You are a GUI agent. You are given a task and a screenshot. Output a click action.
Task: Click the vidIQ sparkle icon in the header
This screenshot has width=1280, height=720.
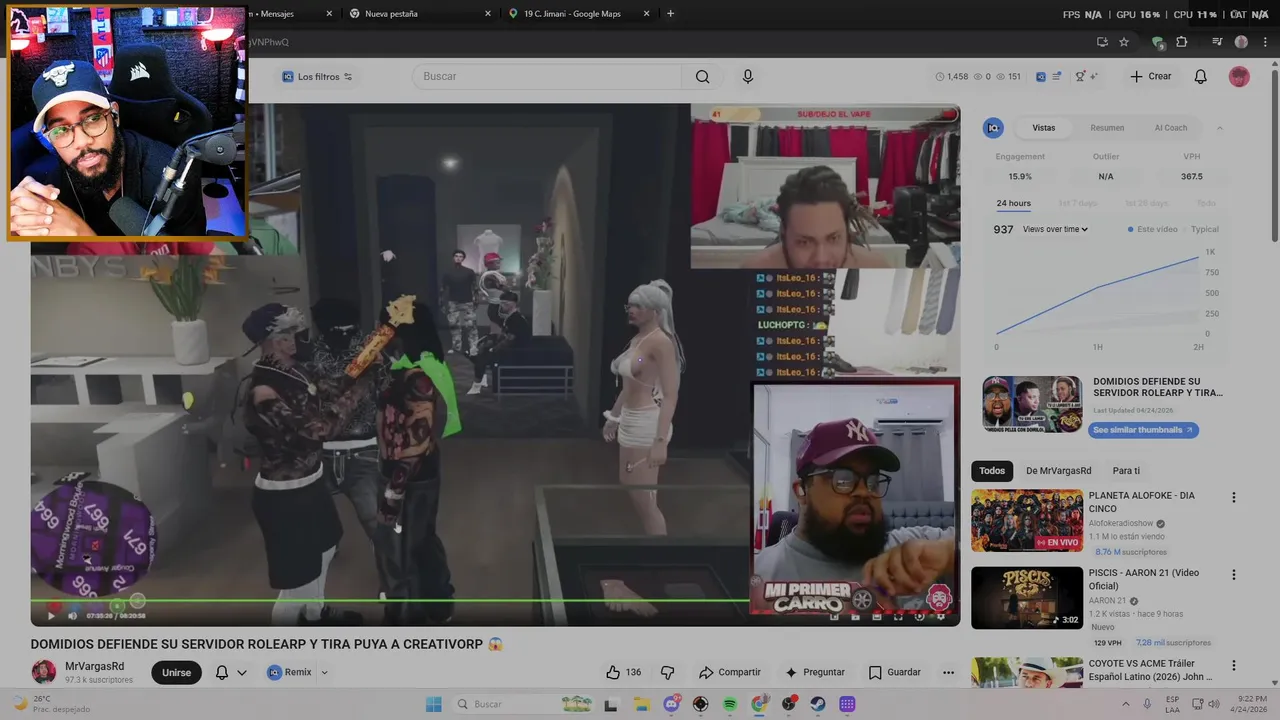(x=1093, y=76)
